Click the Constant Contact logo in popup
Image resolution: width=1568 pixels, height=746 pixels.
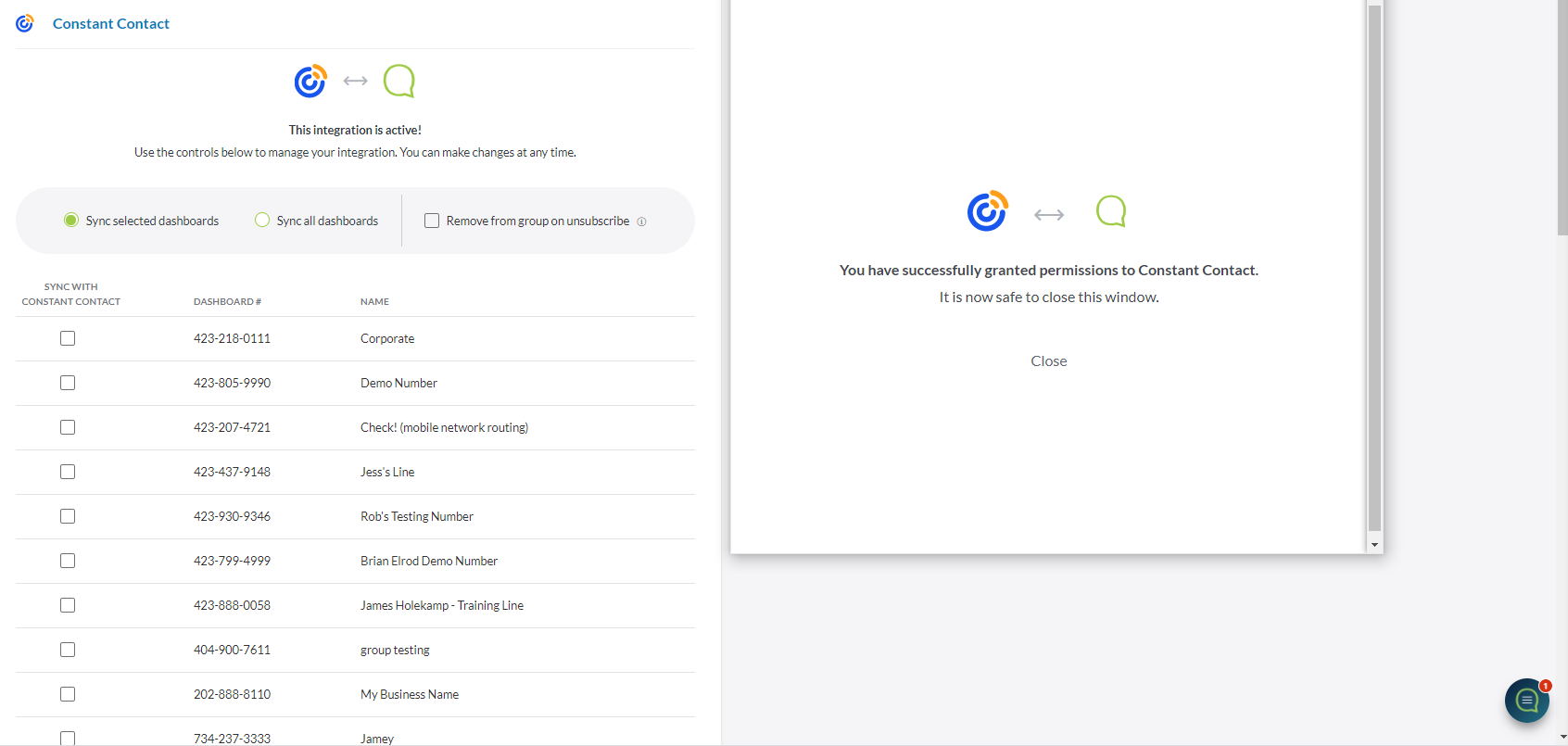point(987,211)
